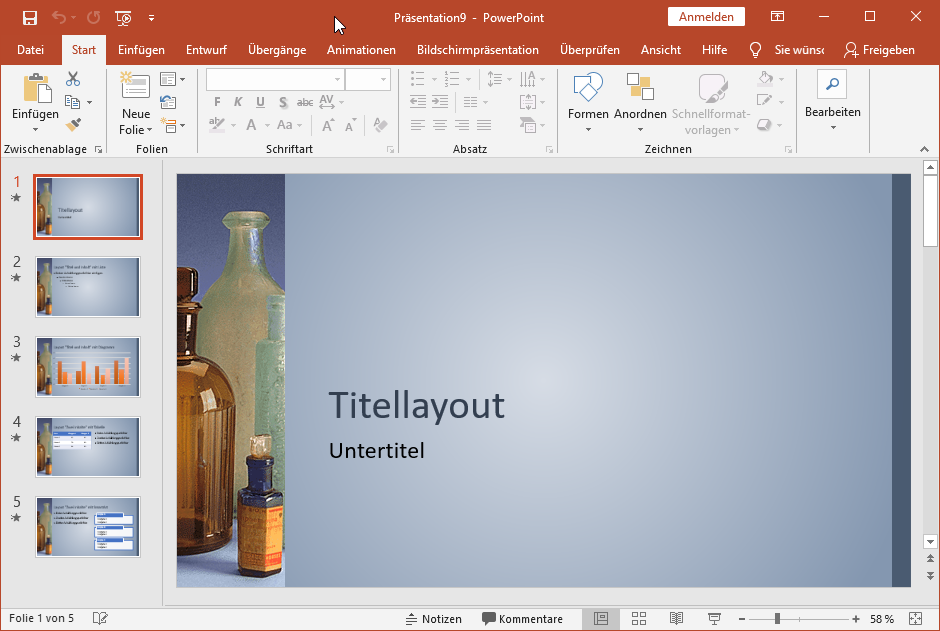Toggle italic formatting (K)
Screen dimensions: 940x631
[x=238, y=102]
